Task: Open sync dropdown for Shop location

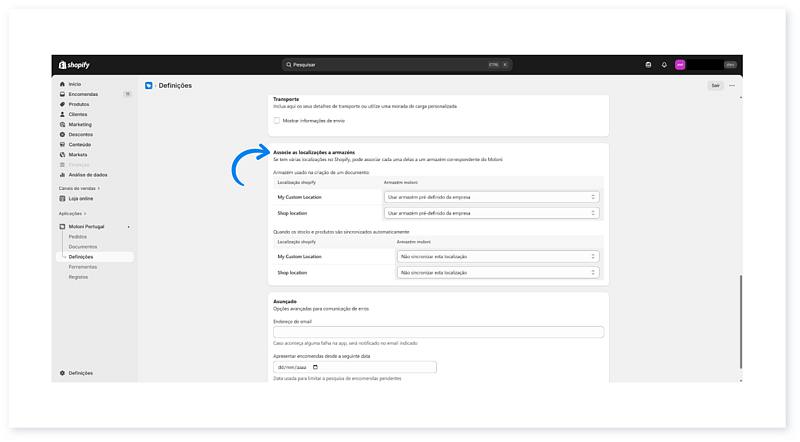Action: 498,272
